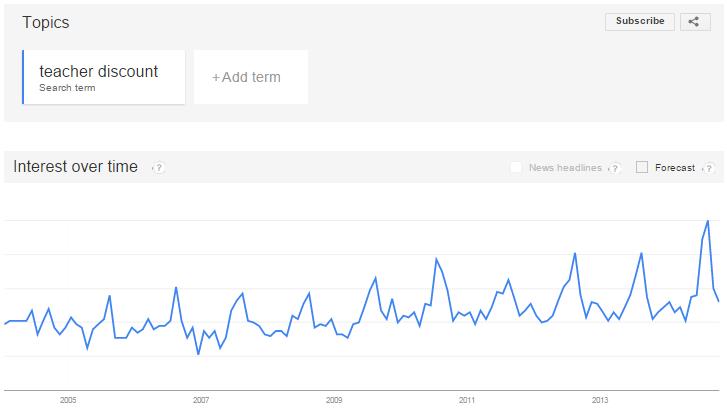727x416 pixels.
Task: Click the News headlines label text
Action: pyautogui.click(x=565, y=168)
